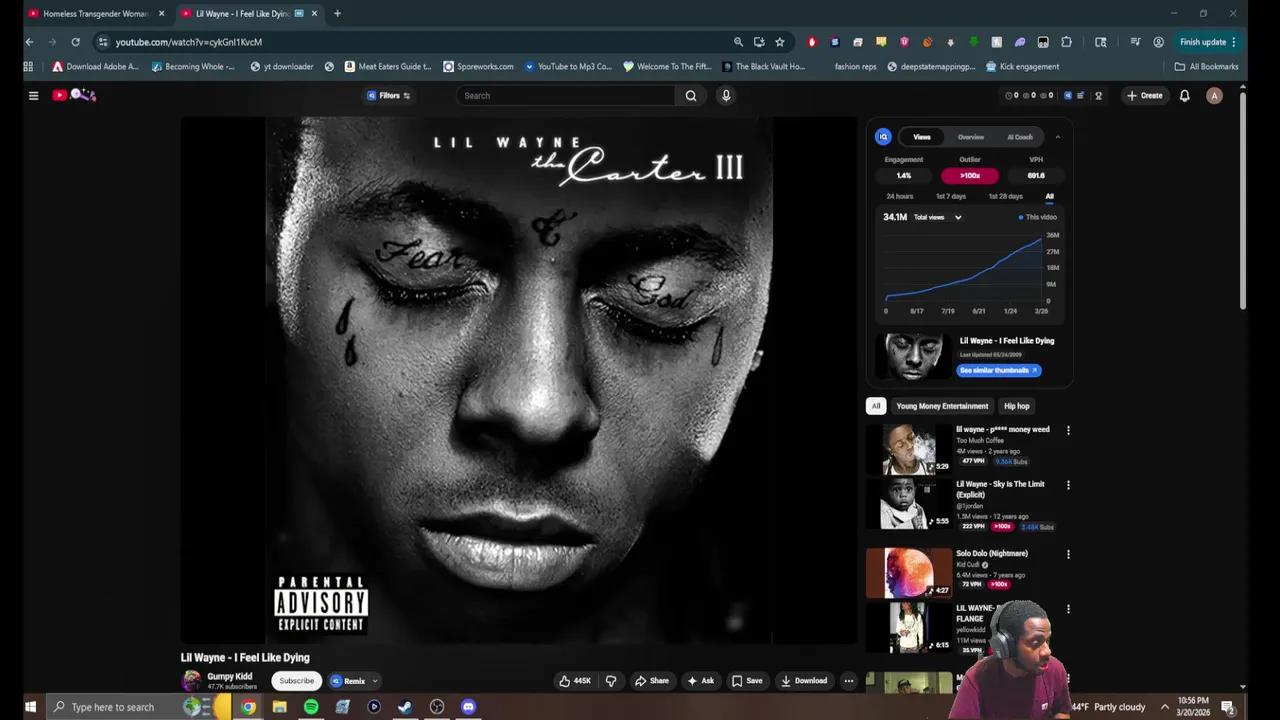Click See similar thumbnails button
Image resolution: width=1280 pixels, height=720 pixels.
pos(999,370)
